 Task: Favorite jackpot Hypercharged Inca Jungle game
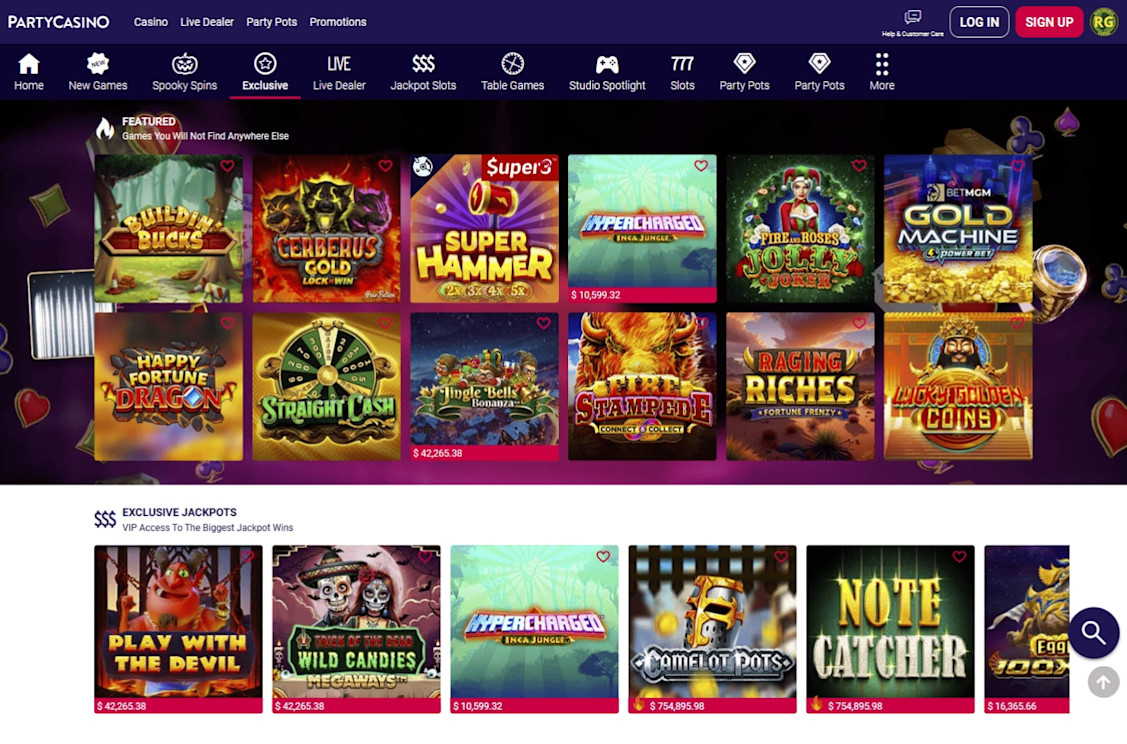[x=603, y=556]
